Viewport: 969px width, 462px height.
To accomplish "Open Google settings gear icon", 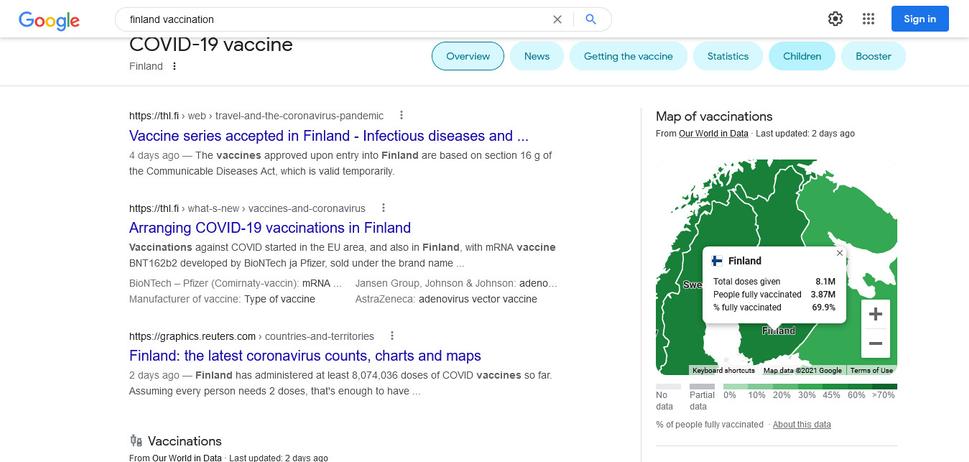I will [x=836, y=19].
